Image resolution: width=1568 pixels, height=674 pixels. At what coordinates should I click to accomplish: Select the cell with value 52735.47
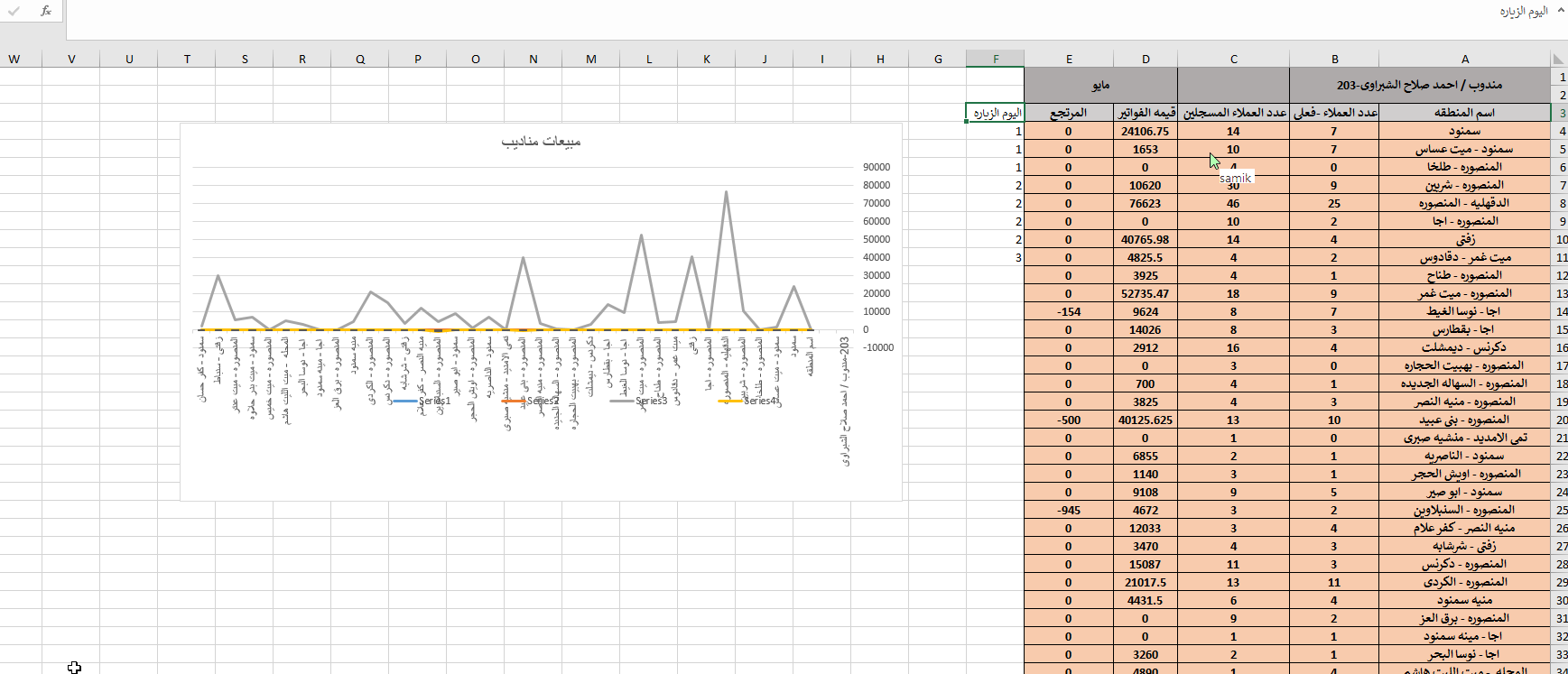click(x=1146, y=293)
